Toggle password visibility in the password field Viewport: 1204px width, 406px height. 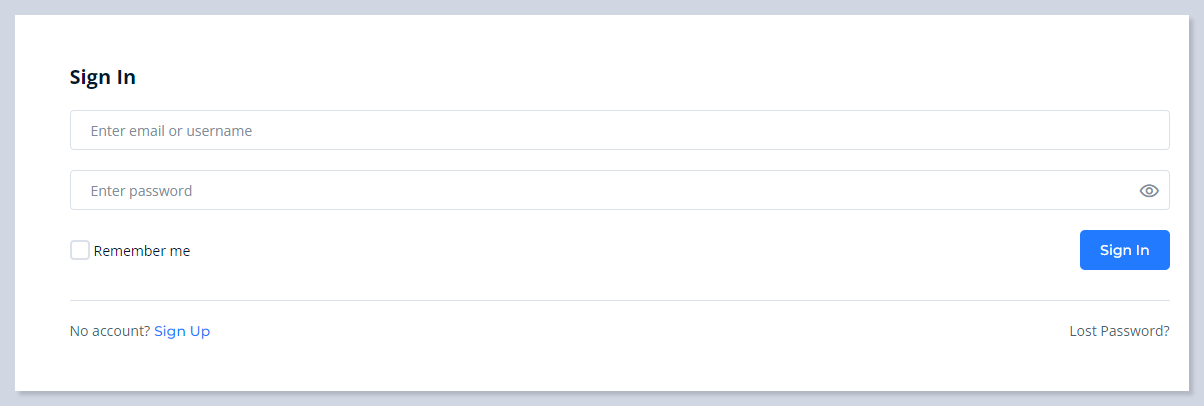[1149, 191]
